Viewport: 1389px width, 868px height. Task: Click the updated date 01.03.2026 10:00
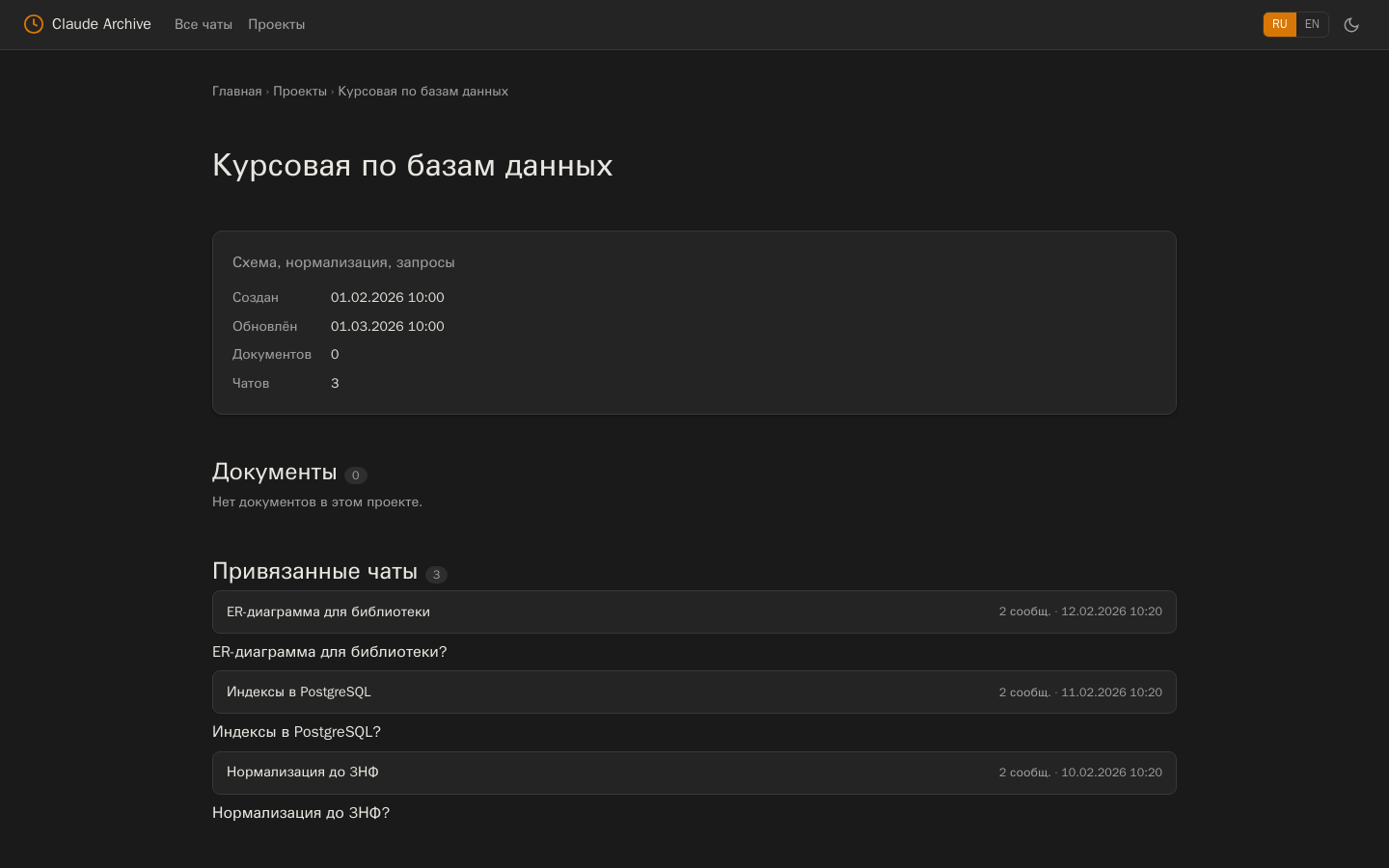pyautogui.click(x=388, y=326)
